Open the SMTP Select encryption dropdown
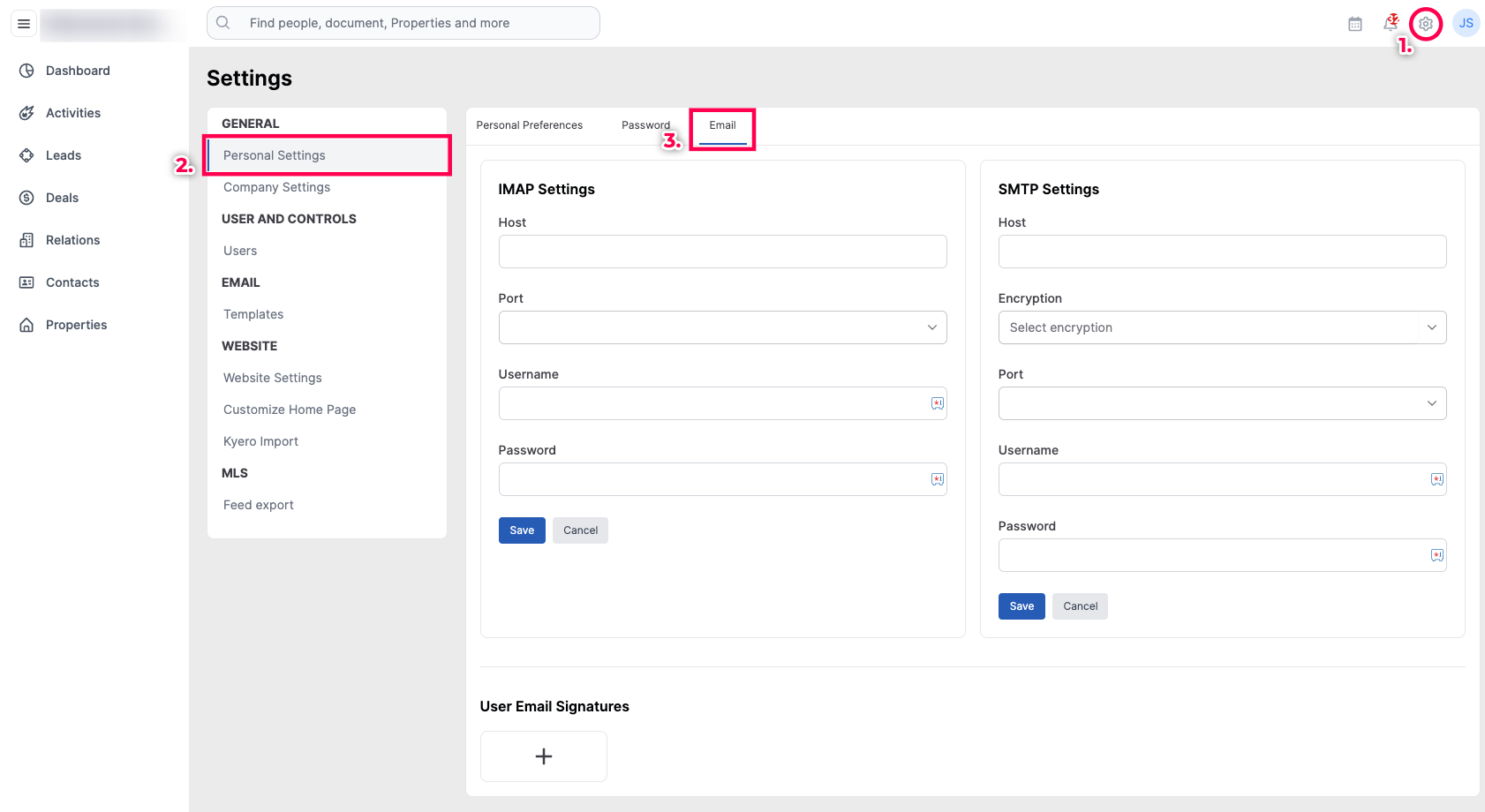The height and width of the screenshot is (812, 1485). (x=1221, y=327)
